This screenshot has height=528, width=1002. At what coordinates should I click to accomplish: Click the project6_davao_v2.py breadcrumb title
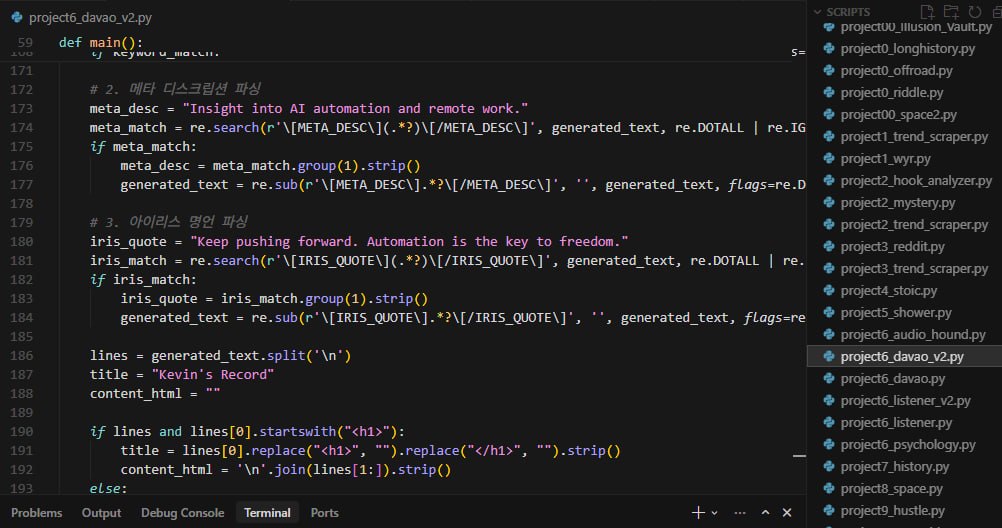tap(90, 17)
